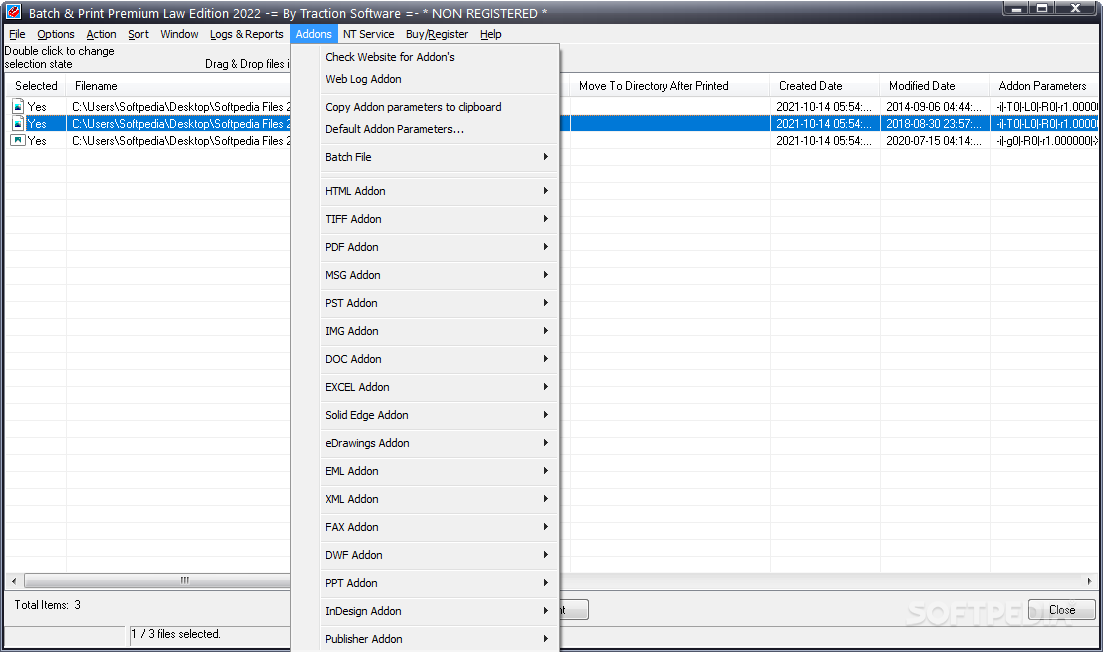Click Move To Directory After Printed header

(x=669, y=86)
